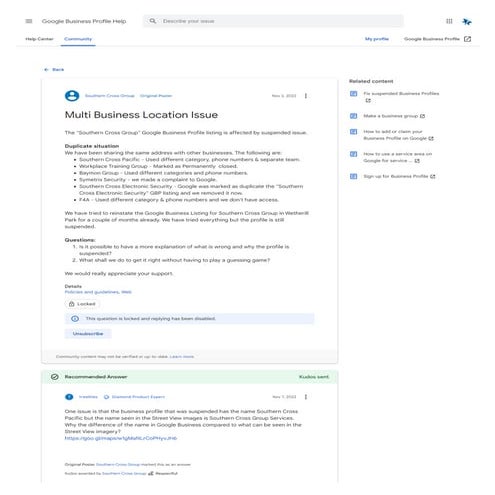Open the hamburger main menu
The width and height of the screenshot is (495, 495).
pos(29,21)
